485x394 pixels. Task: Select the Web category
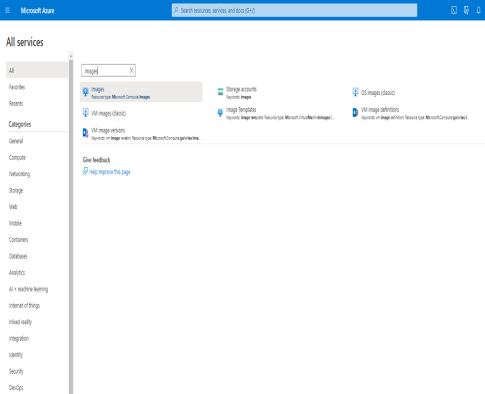13,207
